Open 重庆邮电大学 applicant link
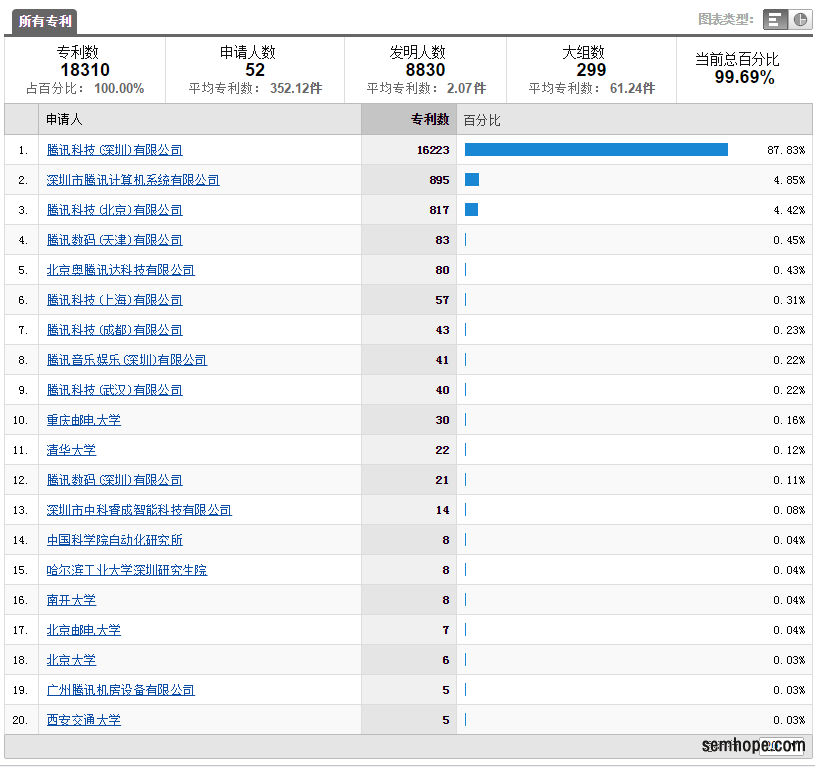815x767 pixels. 84,420
